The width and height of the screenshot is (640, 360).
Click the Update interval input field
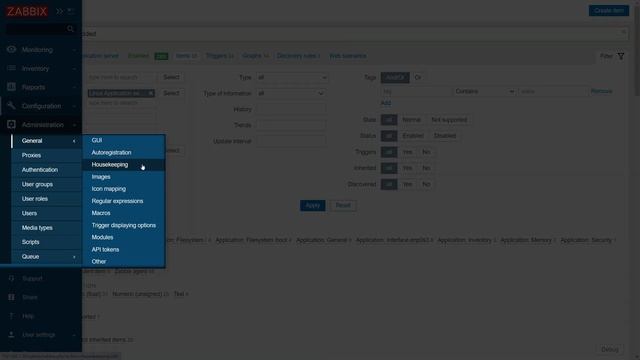tap(291, 141)
